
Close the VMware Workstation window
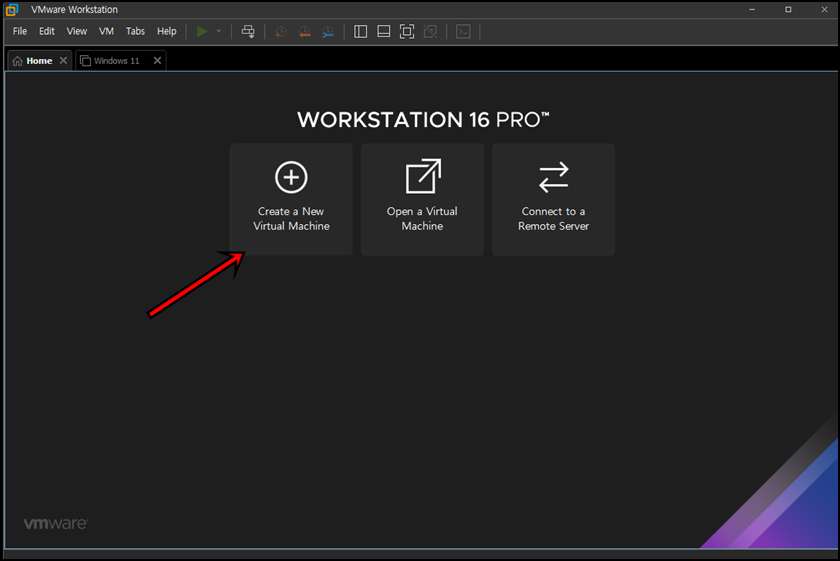click(x=824, y=10)
